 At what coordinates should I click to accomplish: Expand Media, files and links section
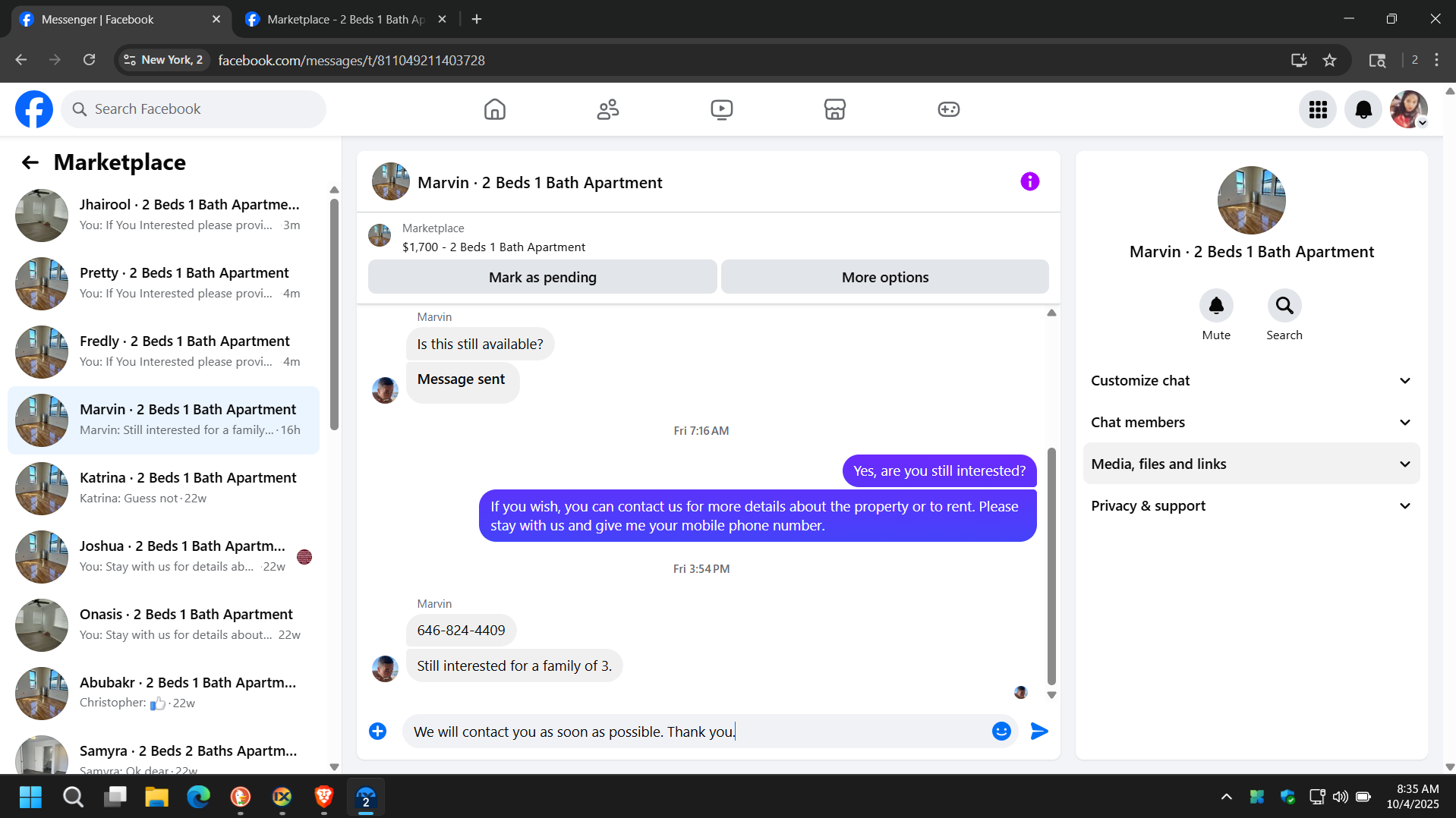(x=1251, y=464)
